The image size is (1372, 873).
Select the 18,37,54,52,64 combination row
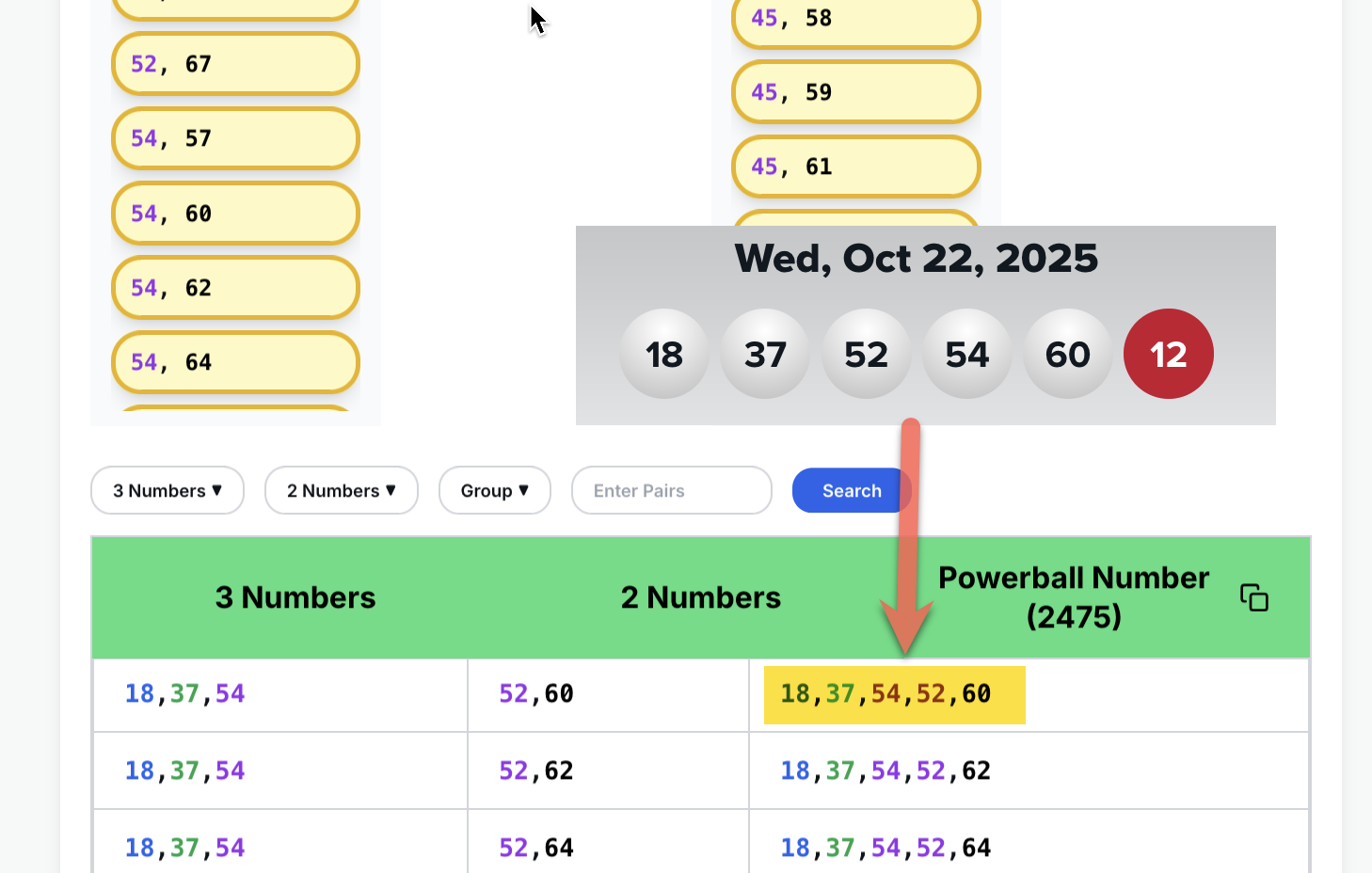[885, 848]
